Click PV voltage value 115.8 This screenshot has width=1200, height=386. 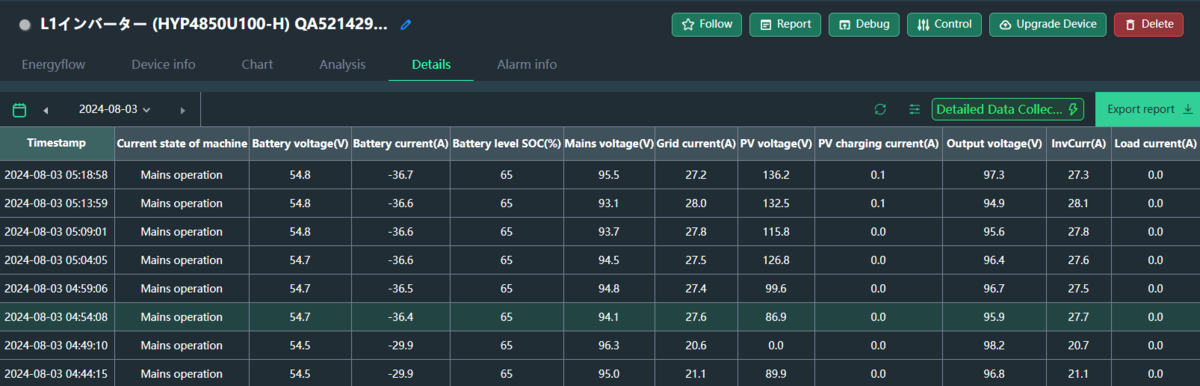pos(775,232)
